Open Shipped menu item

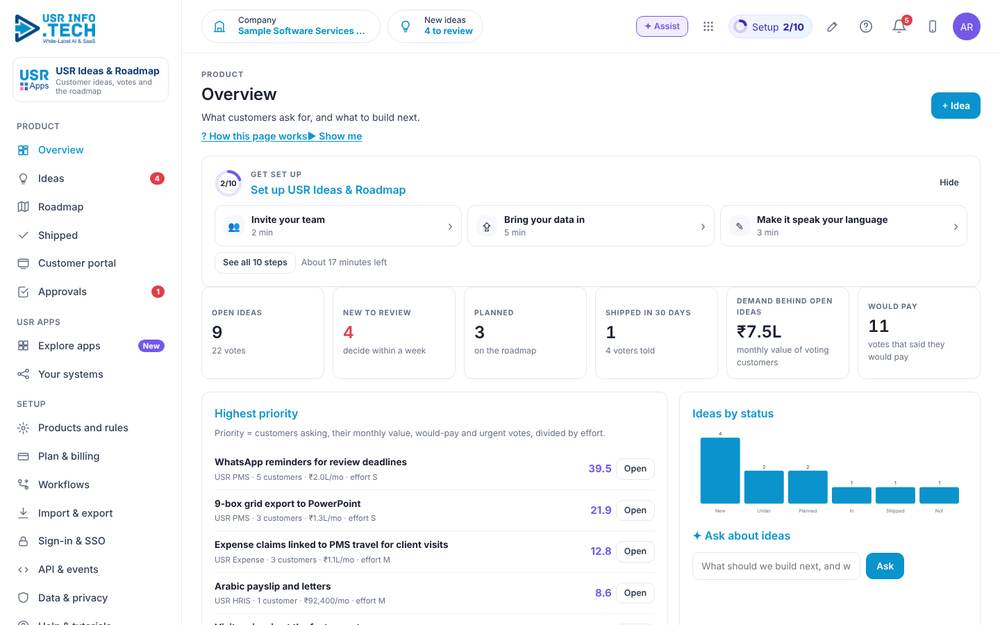91,235
